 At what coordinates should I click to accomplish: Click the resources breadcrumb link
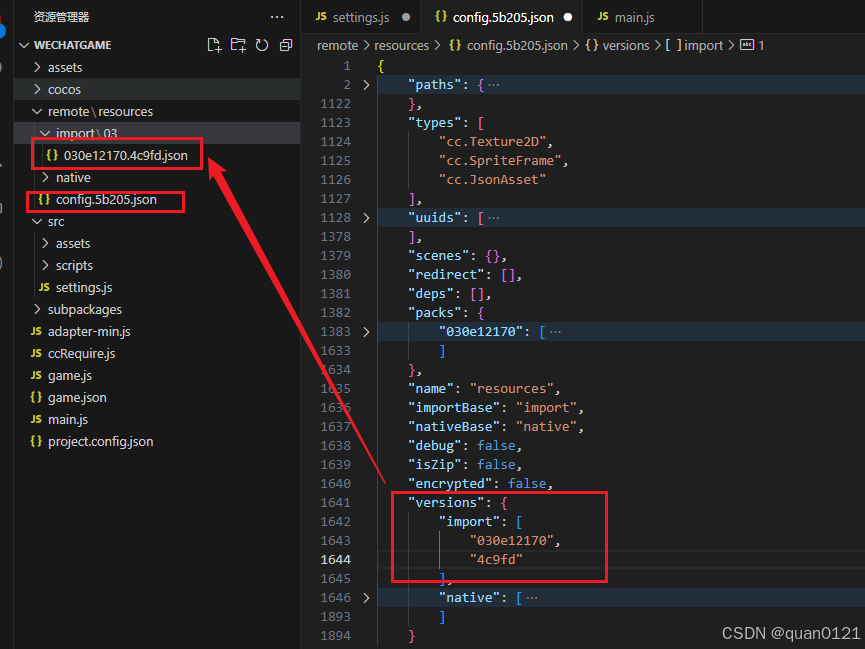pyautogui.click(x=401, y=45)
